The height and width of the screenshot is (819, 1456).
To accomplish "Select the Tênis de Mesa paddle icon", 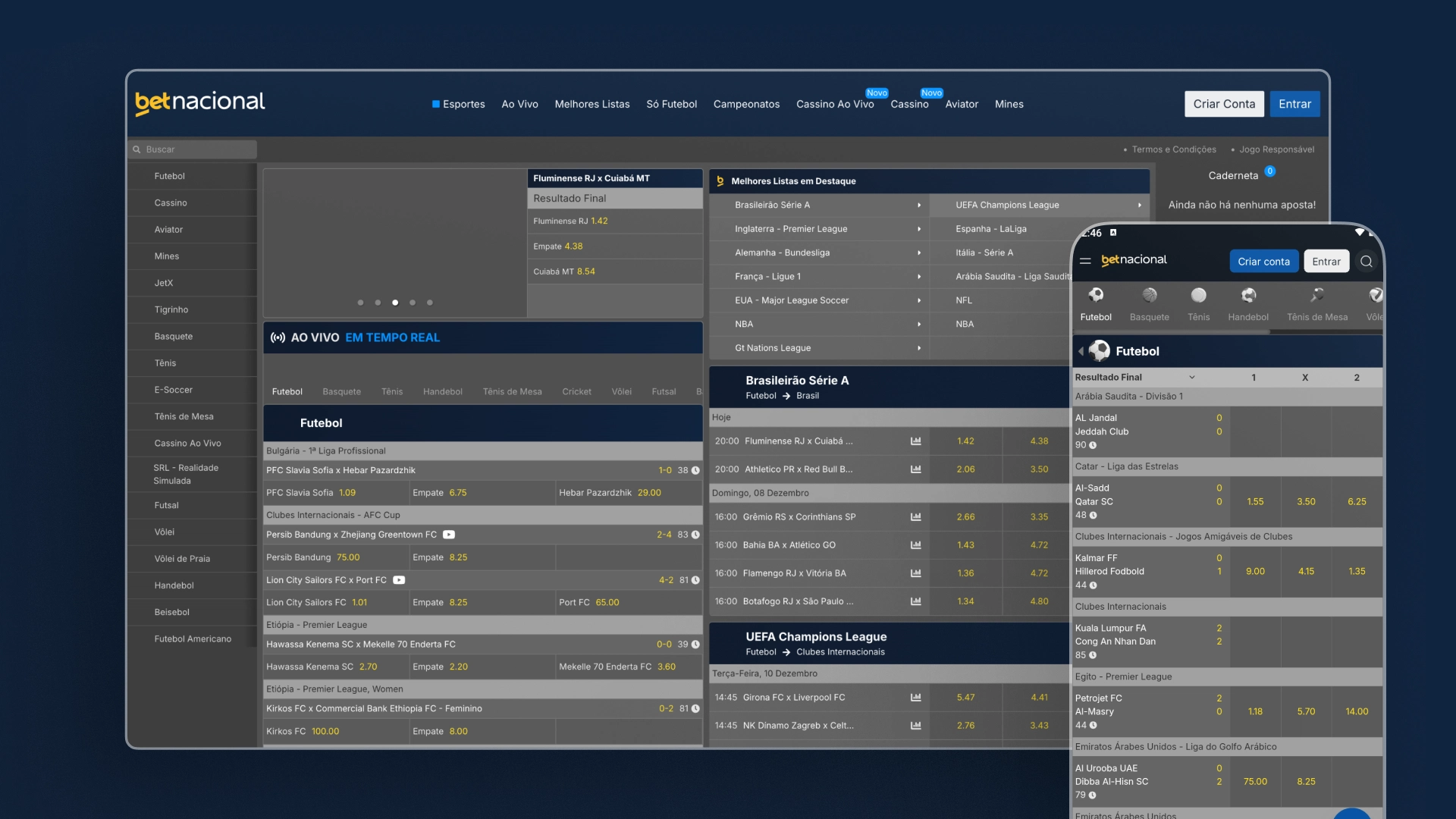I will 1317,295.
